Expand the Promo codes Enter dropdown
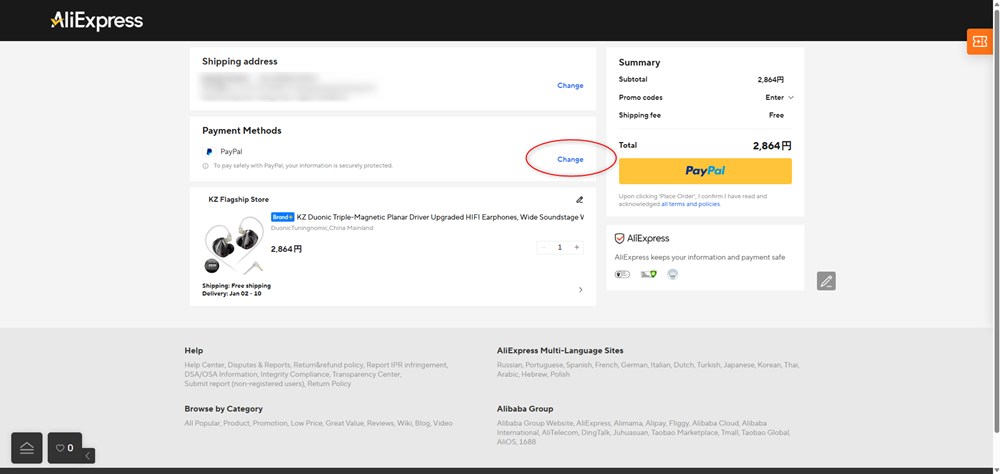The height and width of the screenshot is (474, 1000). (x=779, y=98)
